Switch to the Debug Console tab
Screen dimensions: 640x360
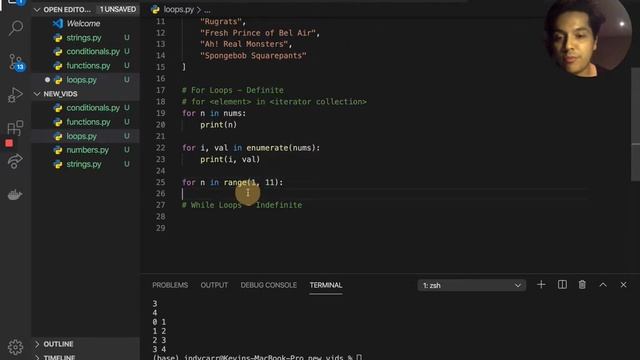tap(268, 285)
